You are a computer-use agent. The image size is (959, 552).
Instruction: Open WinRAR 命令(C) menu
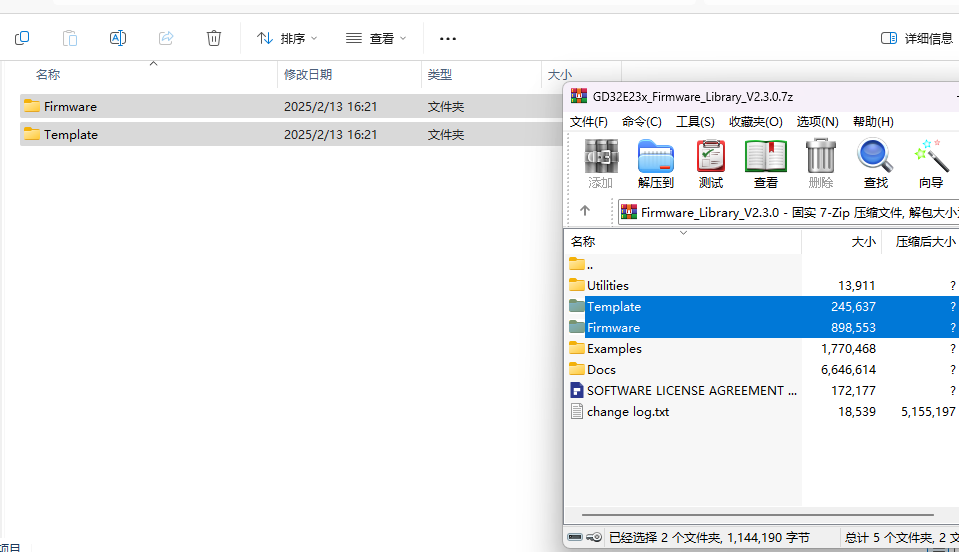click(x=642, y=122)
